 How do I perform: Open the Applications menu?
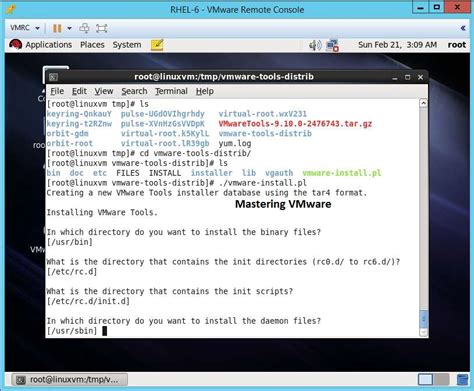point(49,45)
